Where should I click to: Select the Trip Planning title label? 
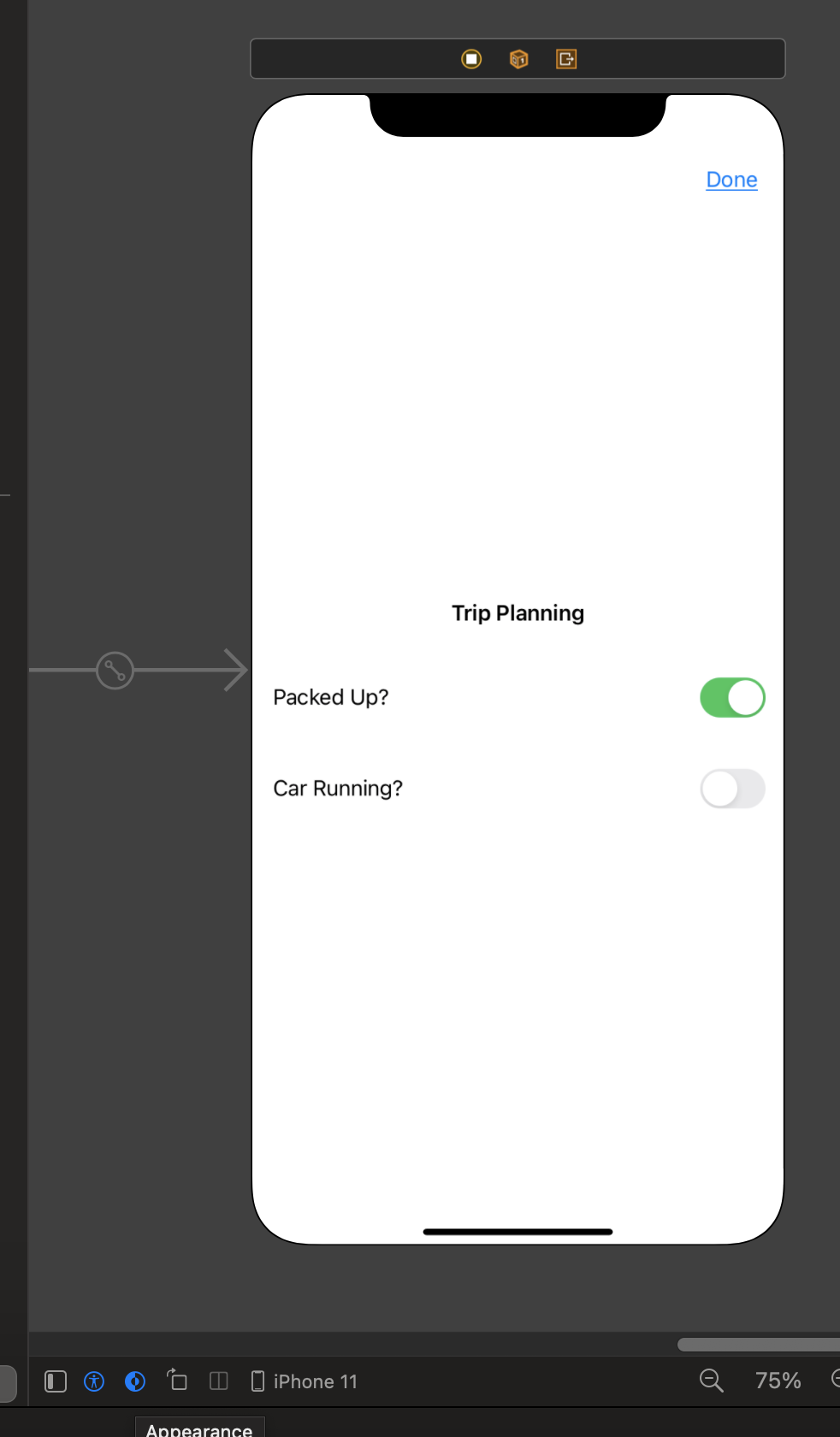point(518,613)
